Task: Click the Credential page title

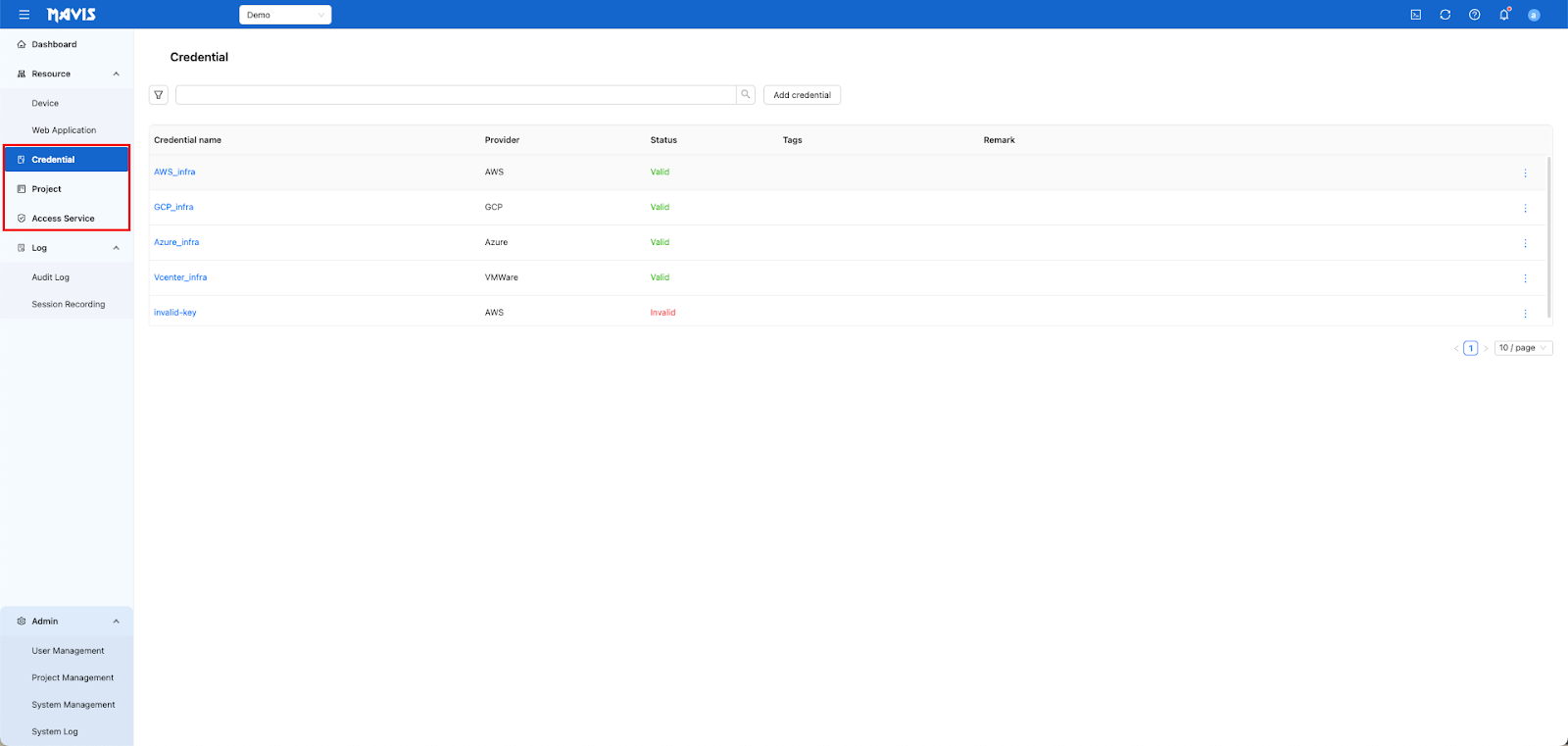Action: coord(199,57)
